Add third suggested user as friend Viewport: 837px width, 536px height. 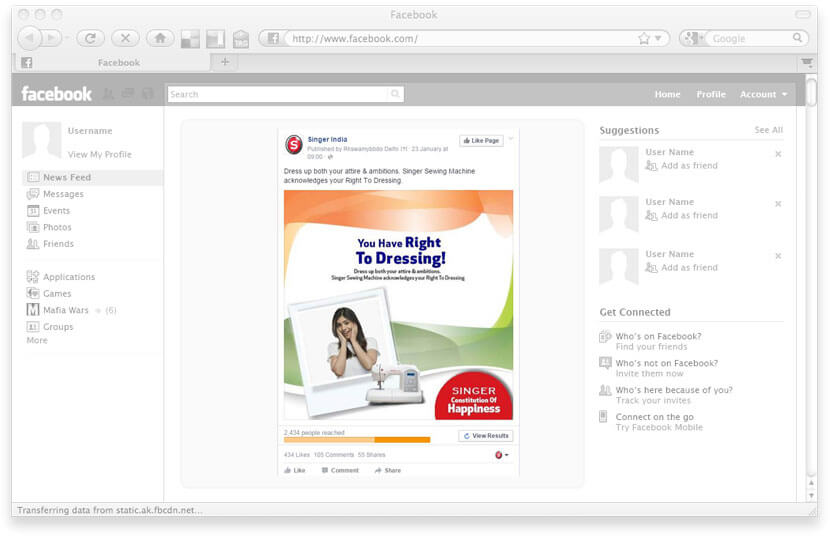[682, 267]
